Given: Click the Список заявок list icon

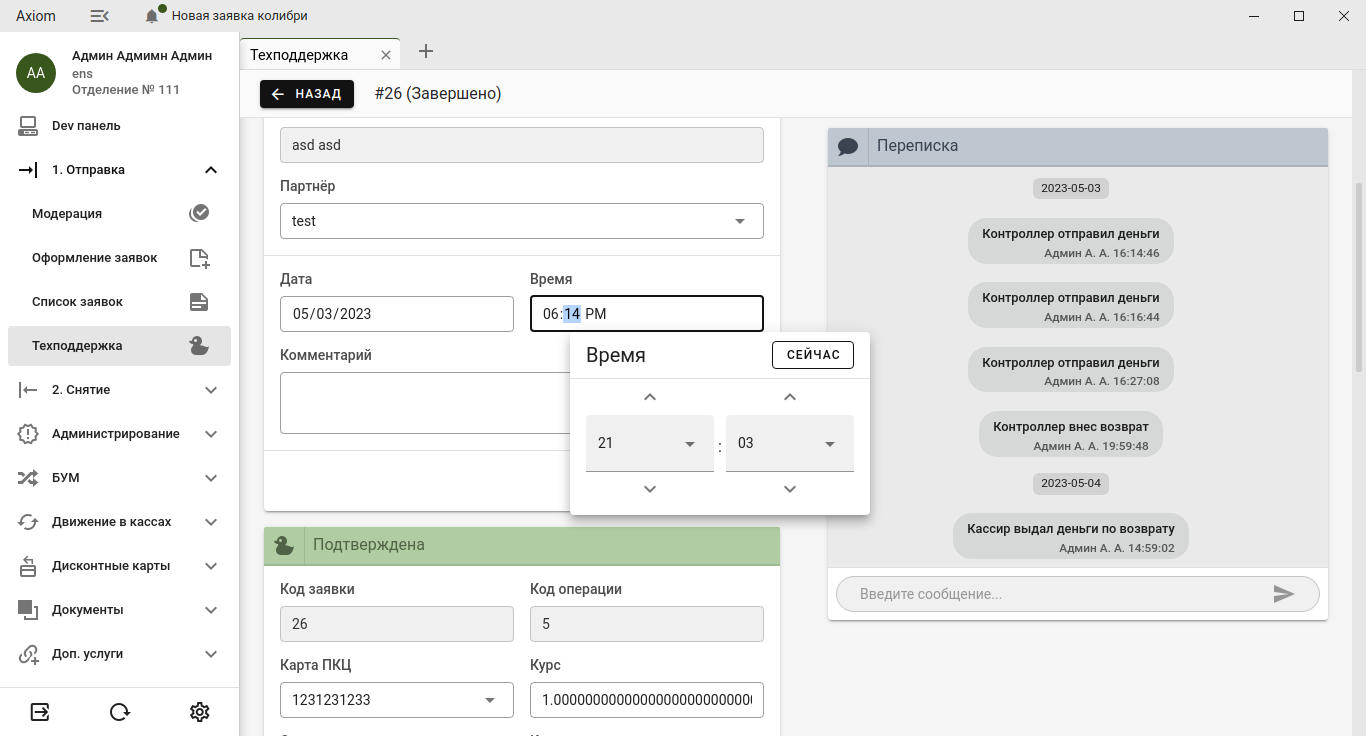Looking at the screenshot, I should coord(199,302).
